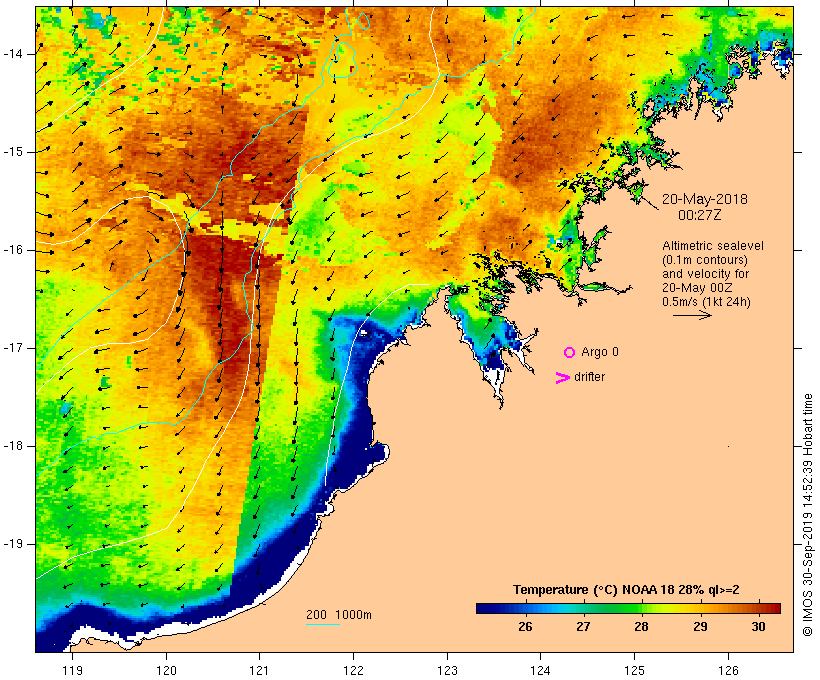The height and width of the screenshot is (680, 820).
Task: Click the 120 longitude axis label
Action: (166, 671)
